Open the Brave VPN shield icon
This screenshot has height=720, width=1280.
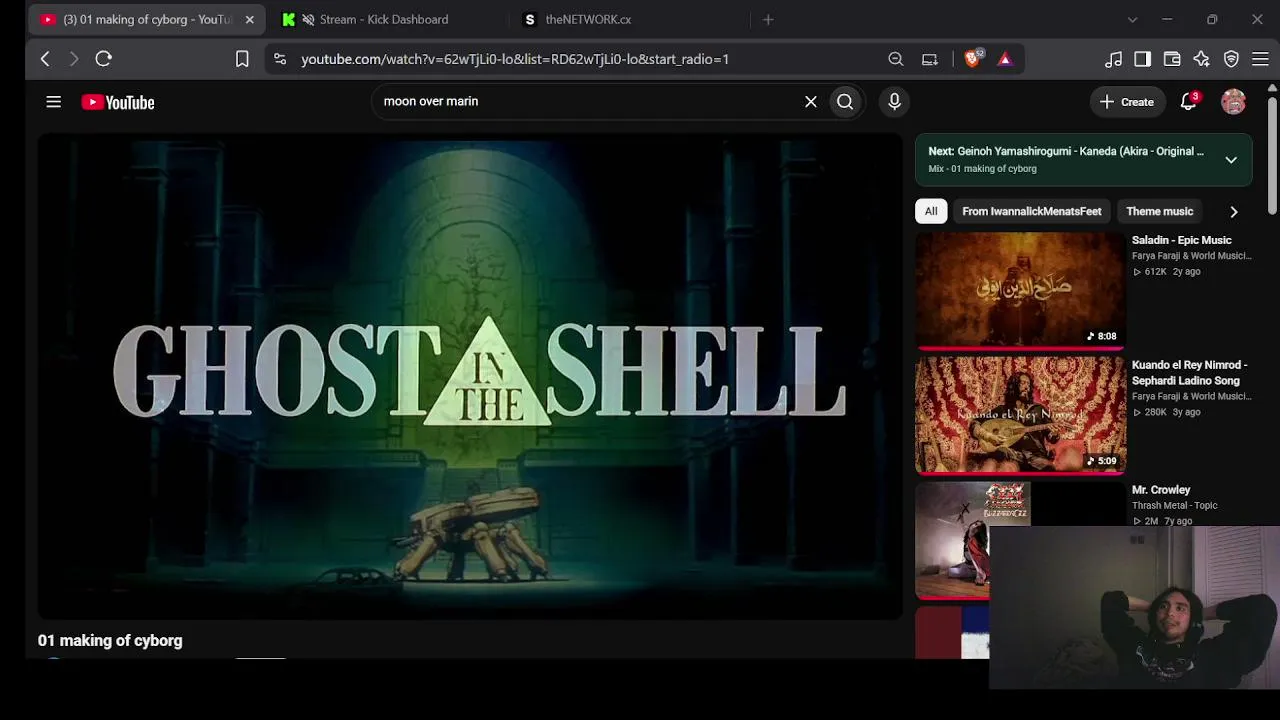coord(1231,59)
